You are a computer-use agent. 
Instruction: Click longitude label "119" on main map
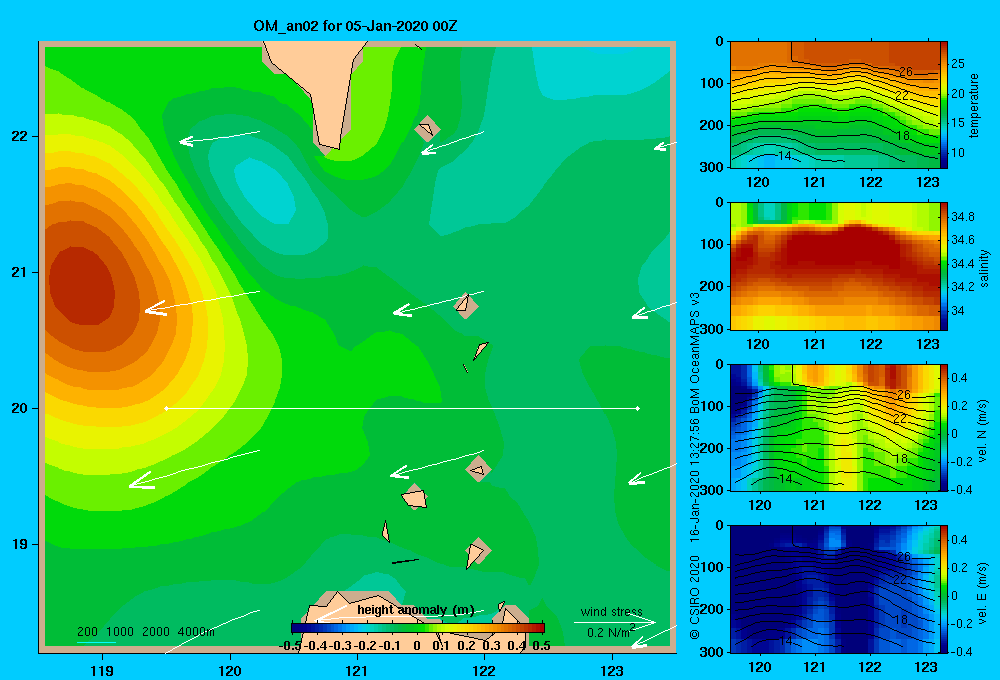coord(102,671)
